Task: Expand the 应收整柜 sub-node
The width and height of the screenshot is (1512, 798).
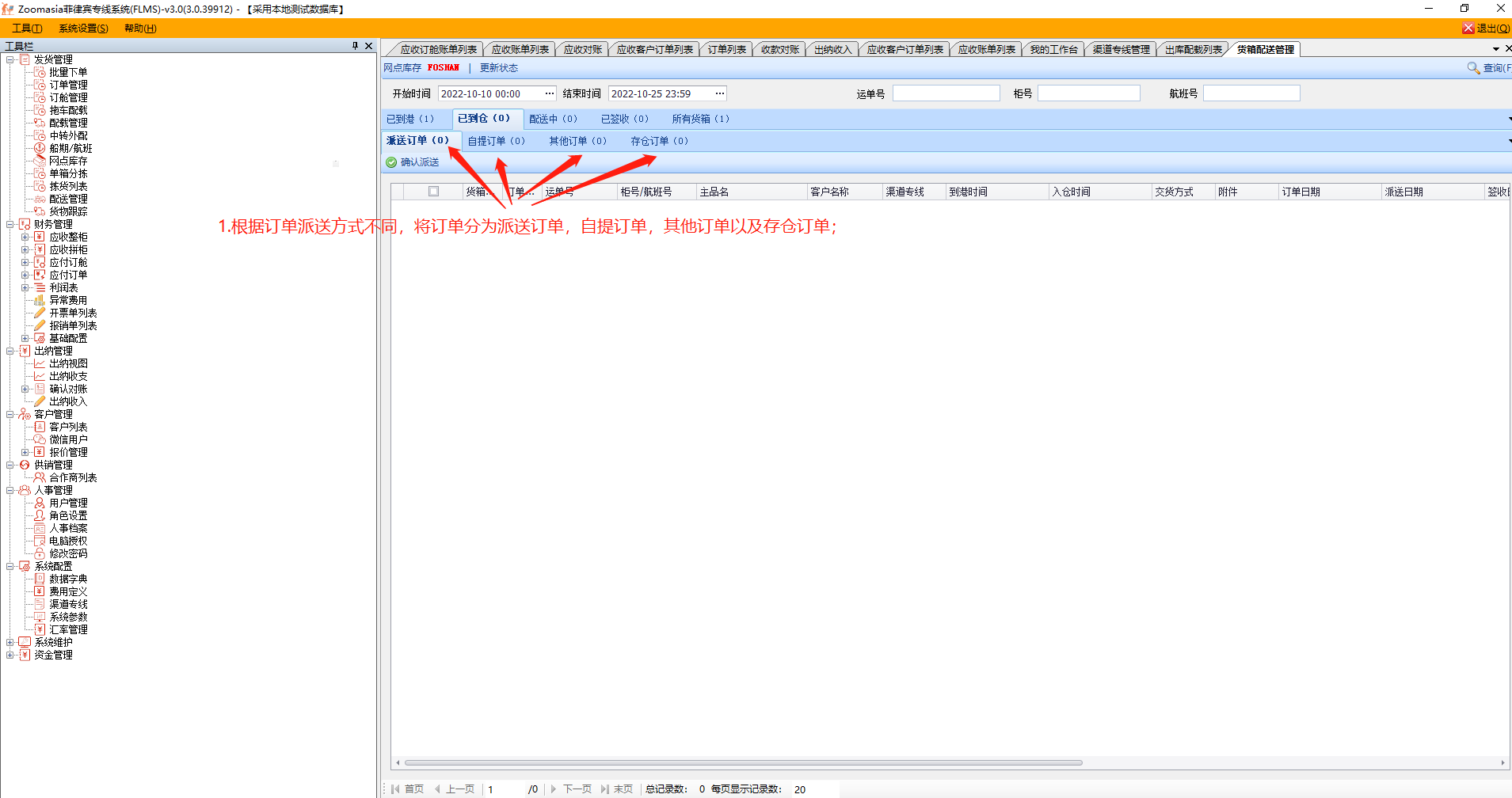Action: [x=25, y=237]
